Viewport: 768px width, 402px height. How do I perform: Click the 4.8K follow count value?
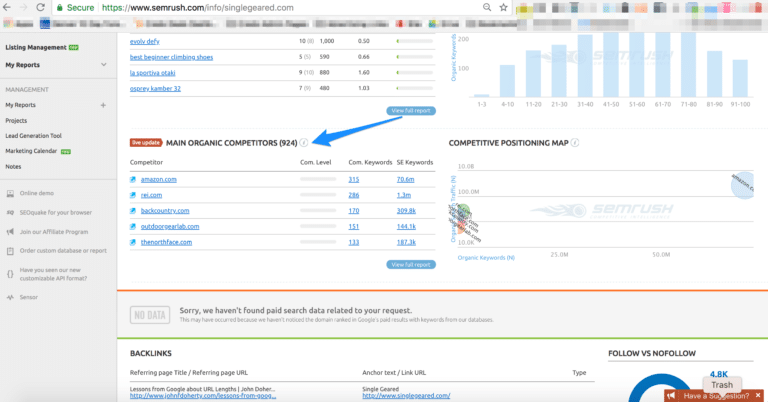tap(719, 374)
